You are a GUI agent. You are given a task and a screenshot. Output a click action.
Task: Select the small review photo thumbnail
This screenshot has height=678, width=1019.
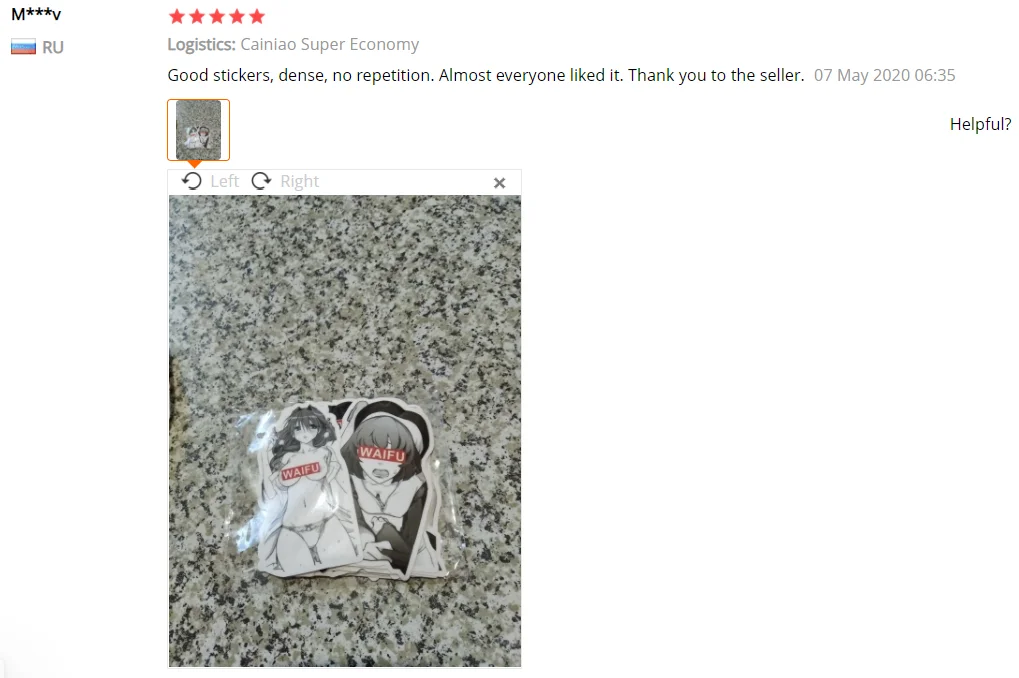pyautogui.click(x=198, y=130)
